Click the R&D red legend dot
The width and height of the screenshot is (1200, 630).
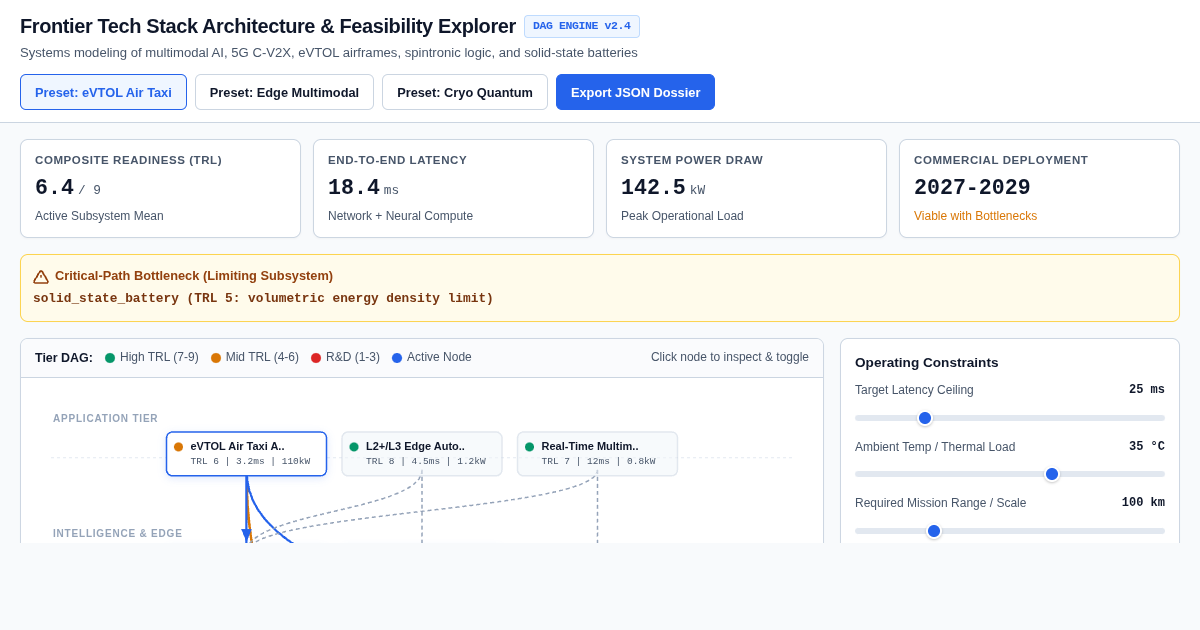tap(316, 358)
